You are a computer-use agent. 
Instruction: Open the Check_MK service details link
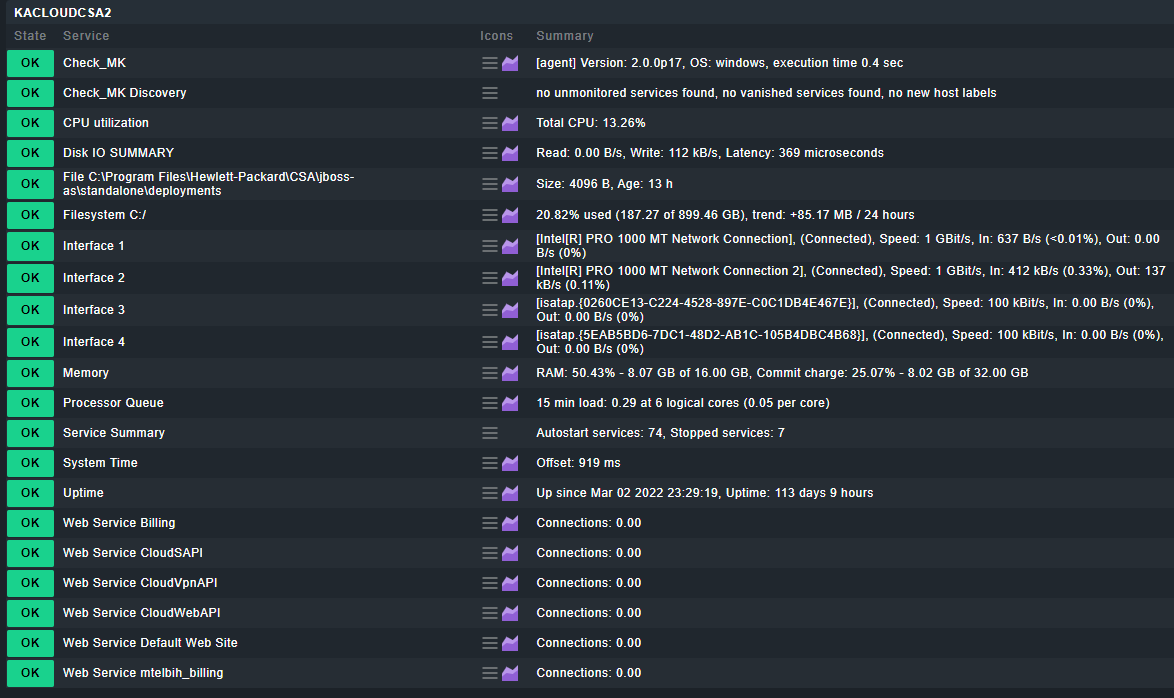[x=94, y=63]
